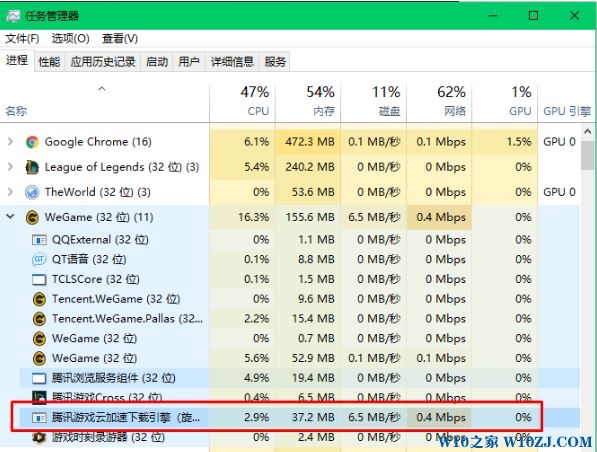Click the 游戏时刻录游器 process icon
The height and width of the screenshot is (452, 597).
(x=39, y=438)
